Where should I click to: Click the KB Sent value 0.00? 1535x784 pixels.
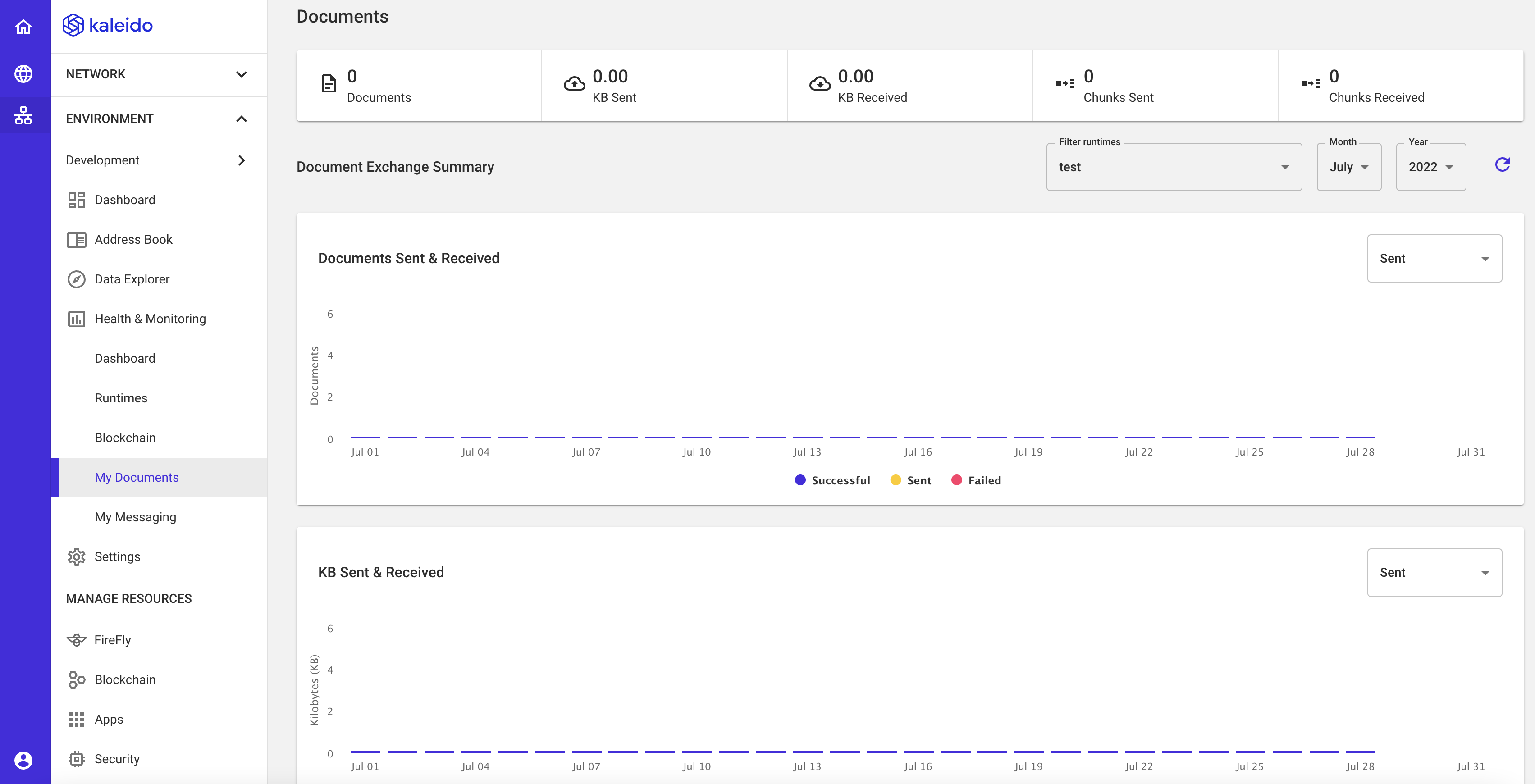[610, 76]
